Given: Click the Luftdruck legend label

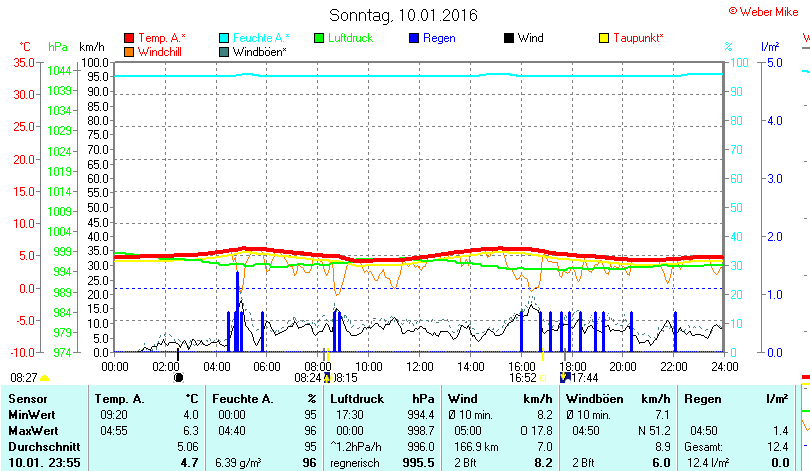Looking at the screenshot, I should tap(350, 38).
